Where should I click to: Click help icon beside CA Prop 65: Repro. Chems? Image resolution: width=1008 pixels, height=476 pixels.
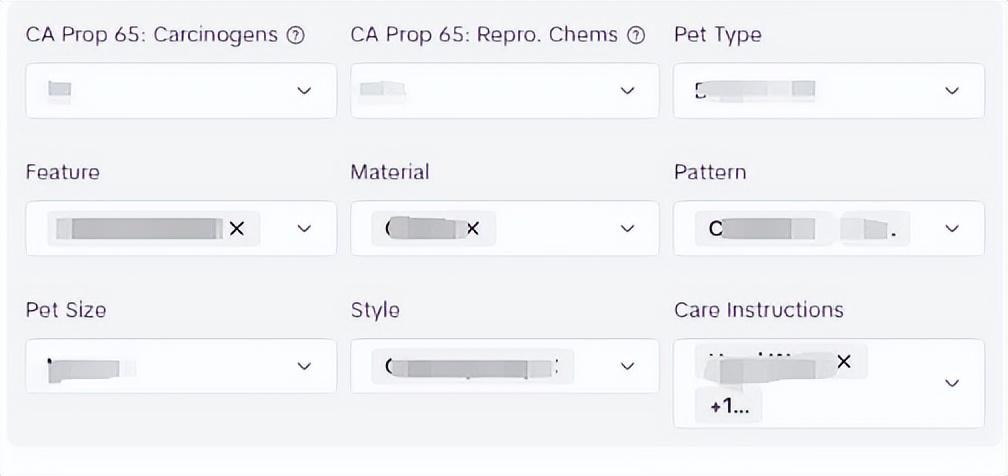(635, 36)
